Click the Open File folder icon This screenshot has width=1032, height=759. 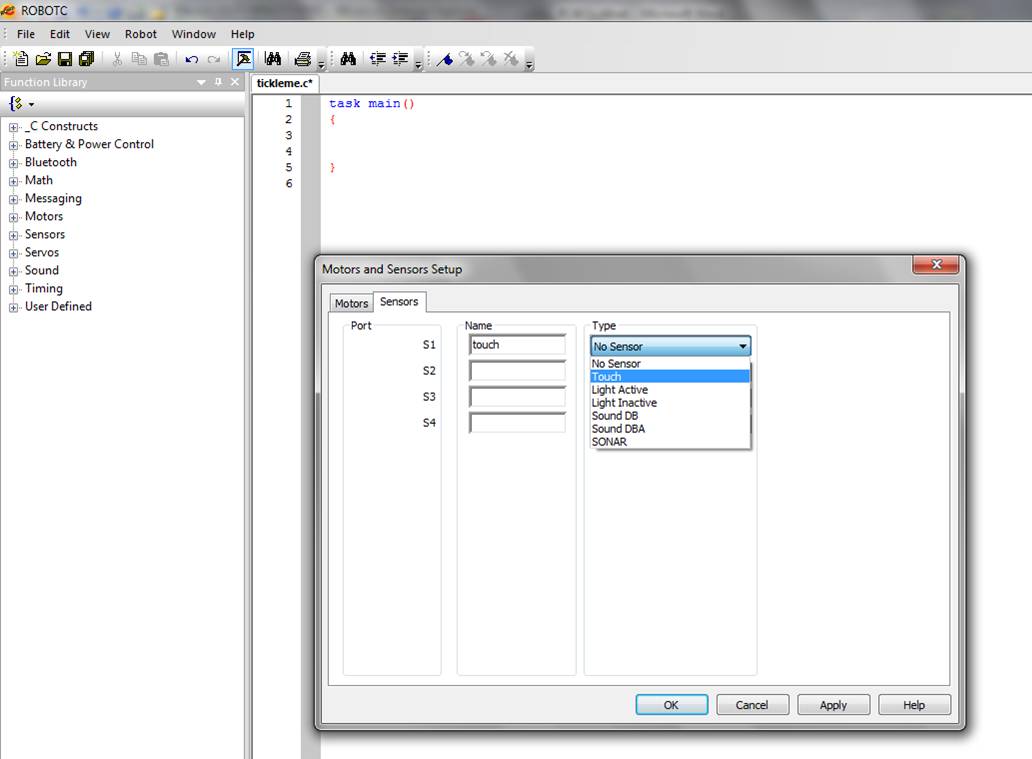coord(43,59)
